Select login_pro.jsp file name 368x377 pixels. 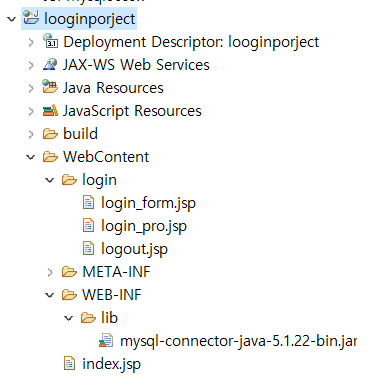[144, 226]
